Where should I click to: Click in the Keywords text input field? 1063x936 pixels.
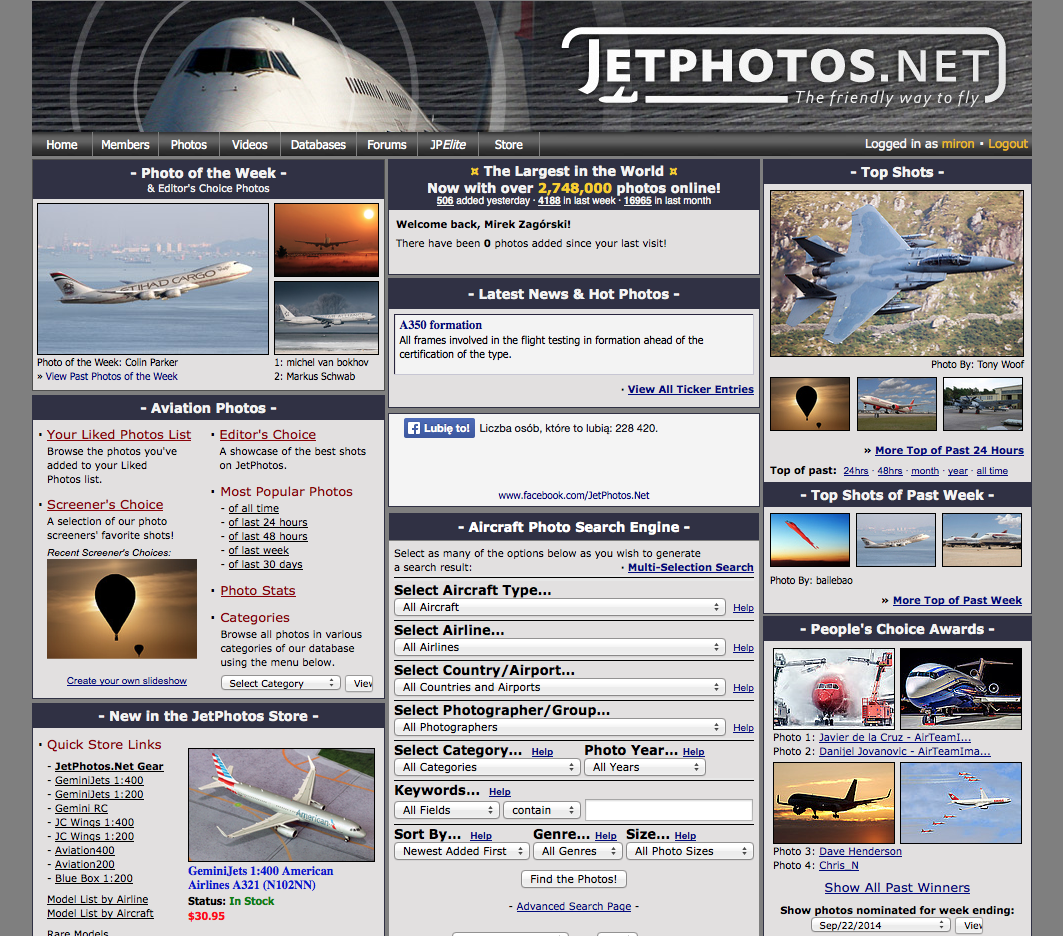click(668, 810)
